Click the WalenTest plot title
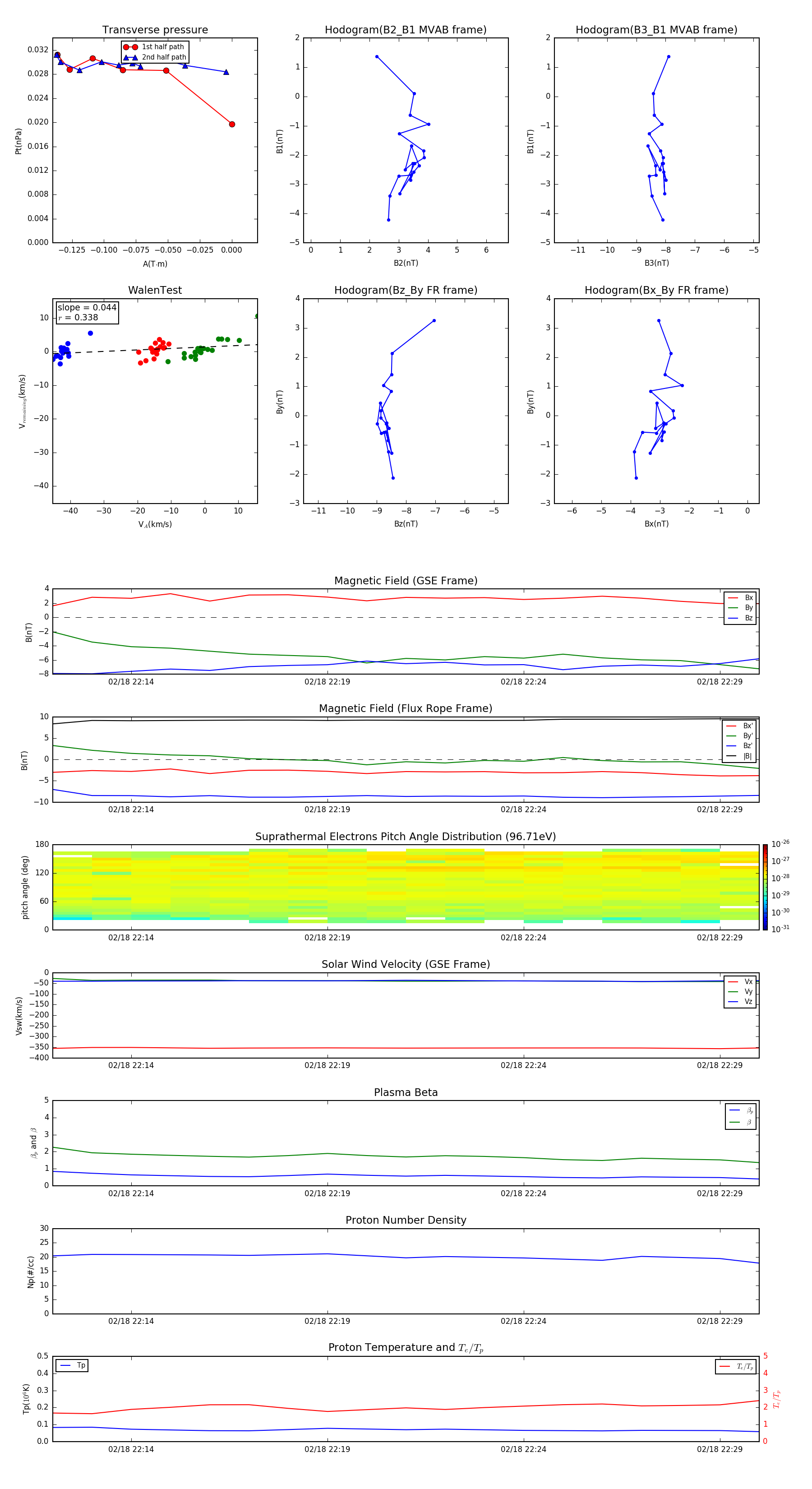Image resolution: width=812 pixels, height=1489 pixels. [155, 290]
